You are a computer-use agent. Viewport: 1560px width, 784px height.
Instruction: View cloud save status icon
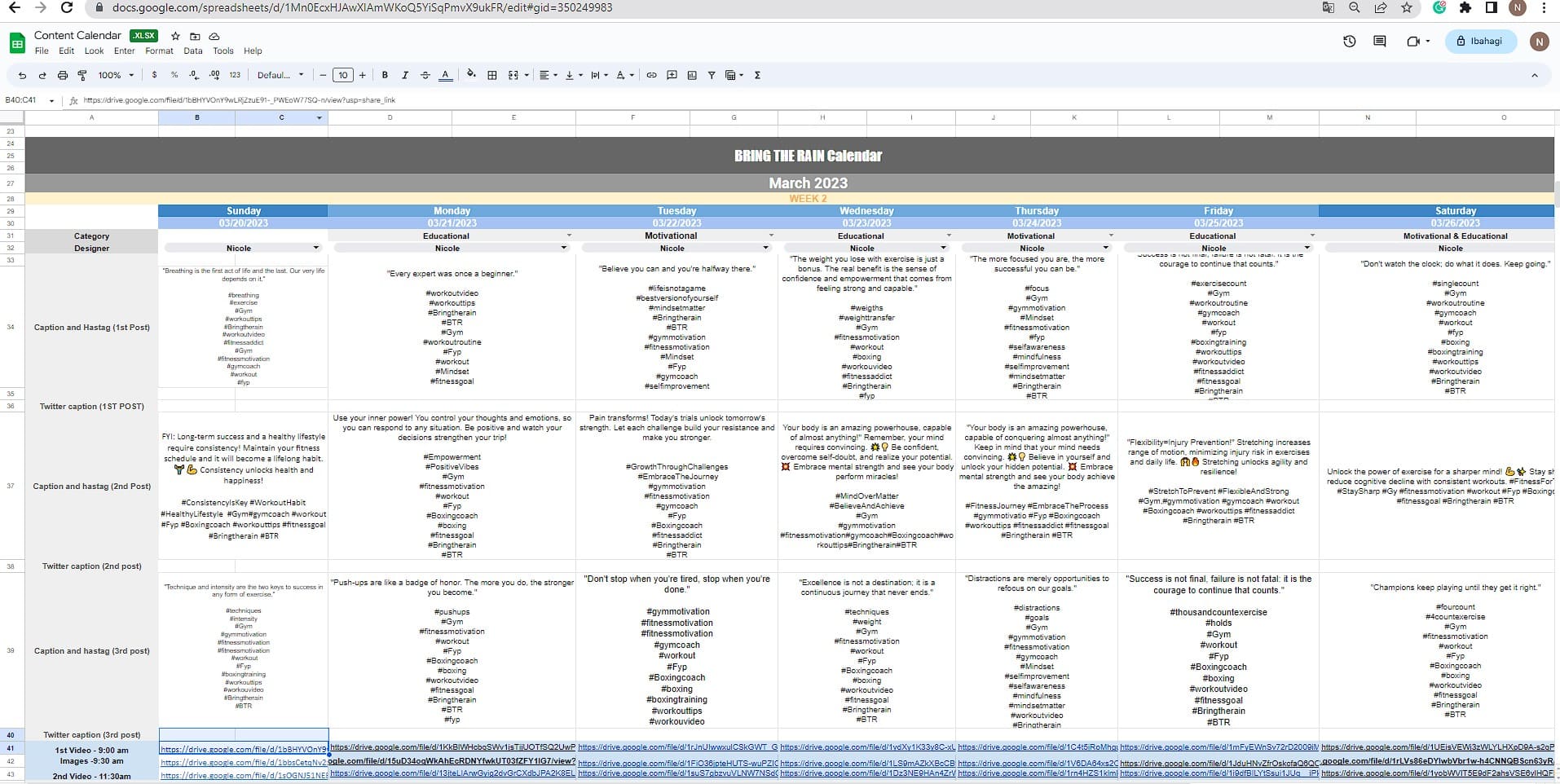pyautogui.click(x=214, y=36)
